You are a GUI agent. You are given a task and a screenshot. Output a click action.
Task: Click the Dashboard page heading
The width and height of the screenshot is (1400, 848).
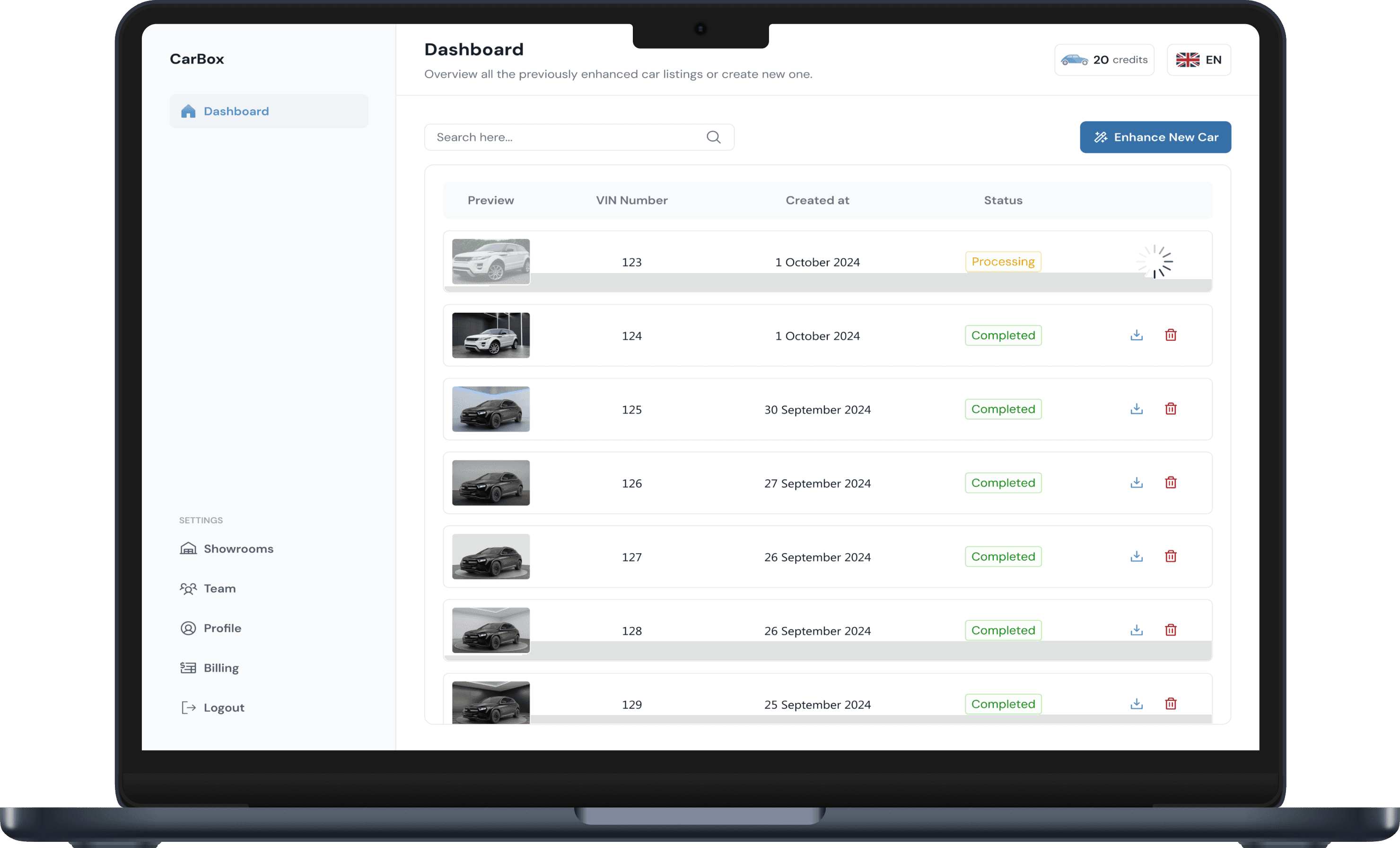click(474, 49)
